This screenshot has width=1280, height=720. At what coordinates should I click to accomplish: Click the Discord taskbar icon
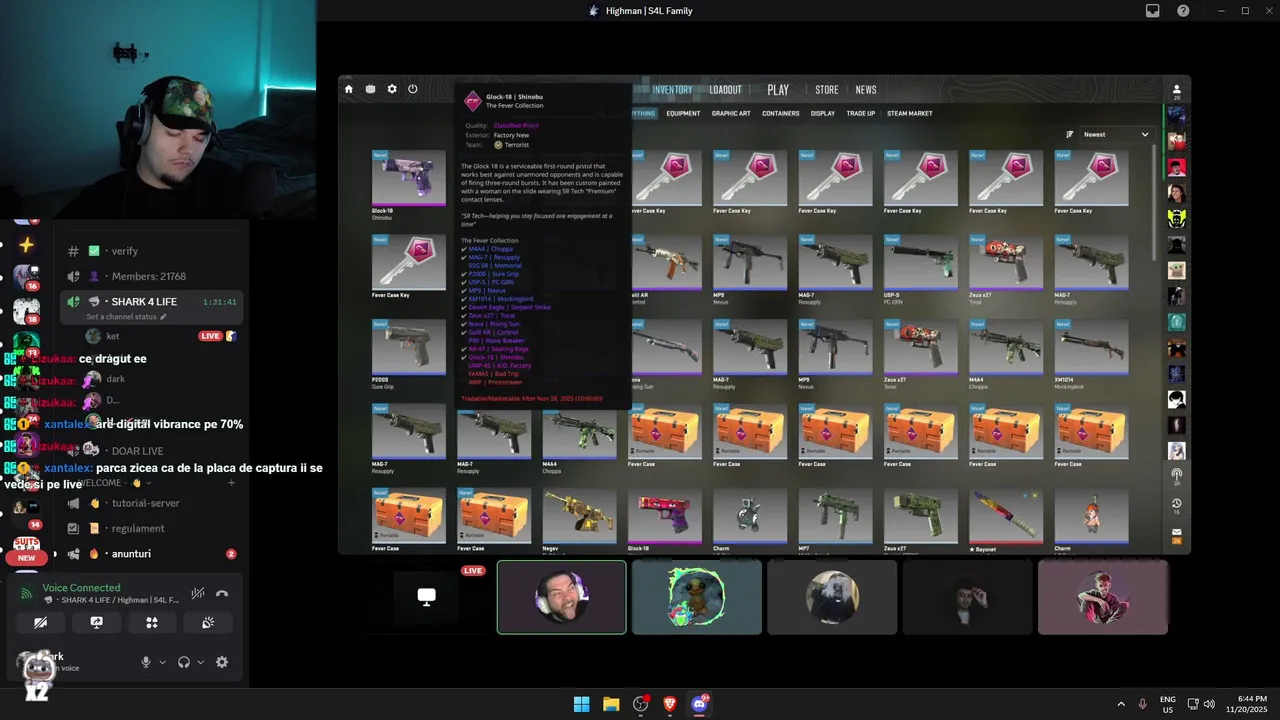coord(700,704)
